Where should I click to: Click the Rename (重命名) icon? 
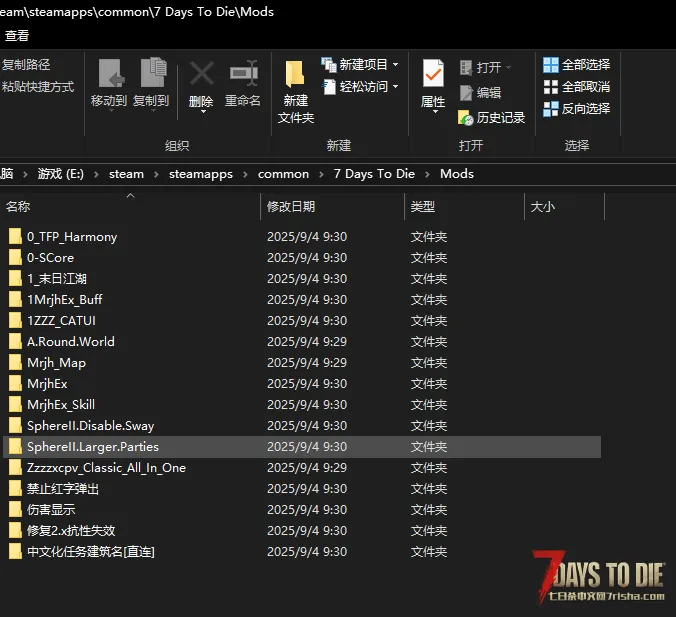click(x=244, y=73)
